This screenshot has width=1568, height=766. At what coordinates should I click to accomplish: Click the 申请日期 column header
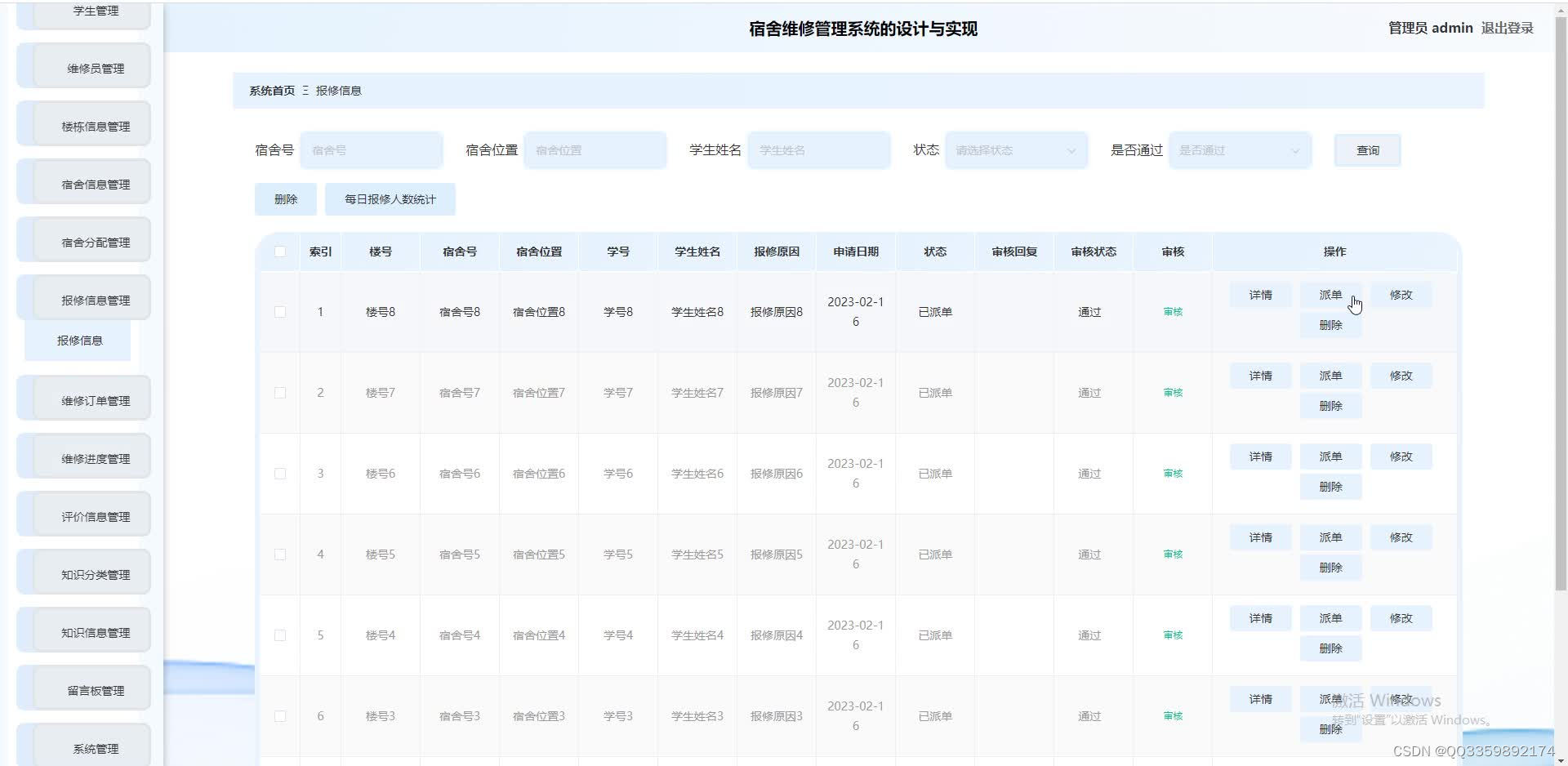tap(856, 252)
